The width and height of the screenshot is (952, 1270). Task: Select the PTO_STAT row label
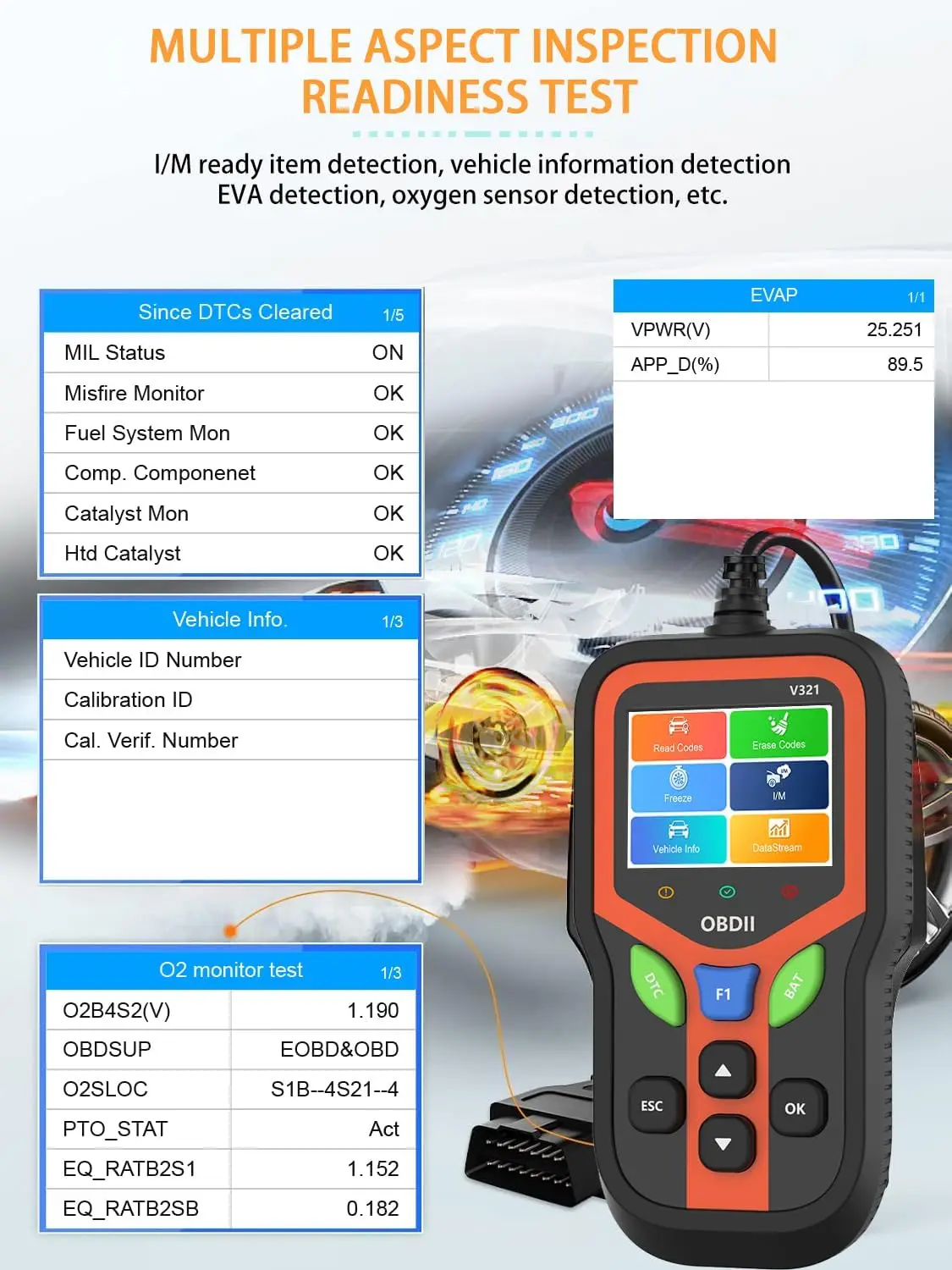pyautogui.click(x=115, y=1129)
